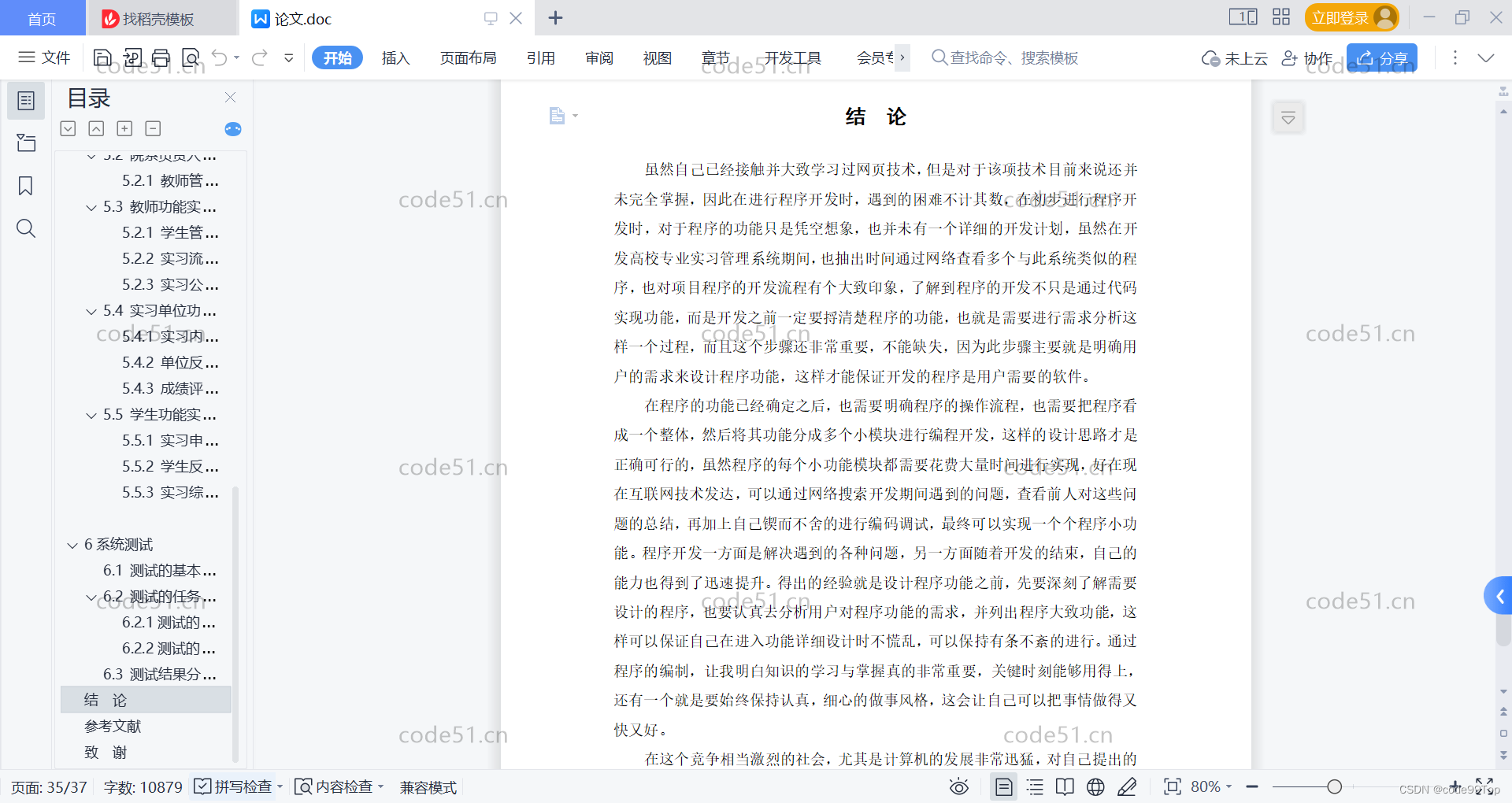Save the document 论文.doc
1512x803 pixels.
tap(102, 57)
